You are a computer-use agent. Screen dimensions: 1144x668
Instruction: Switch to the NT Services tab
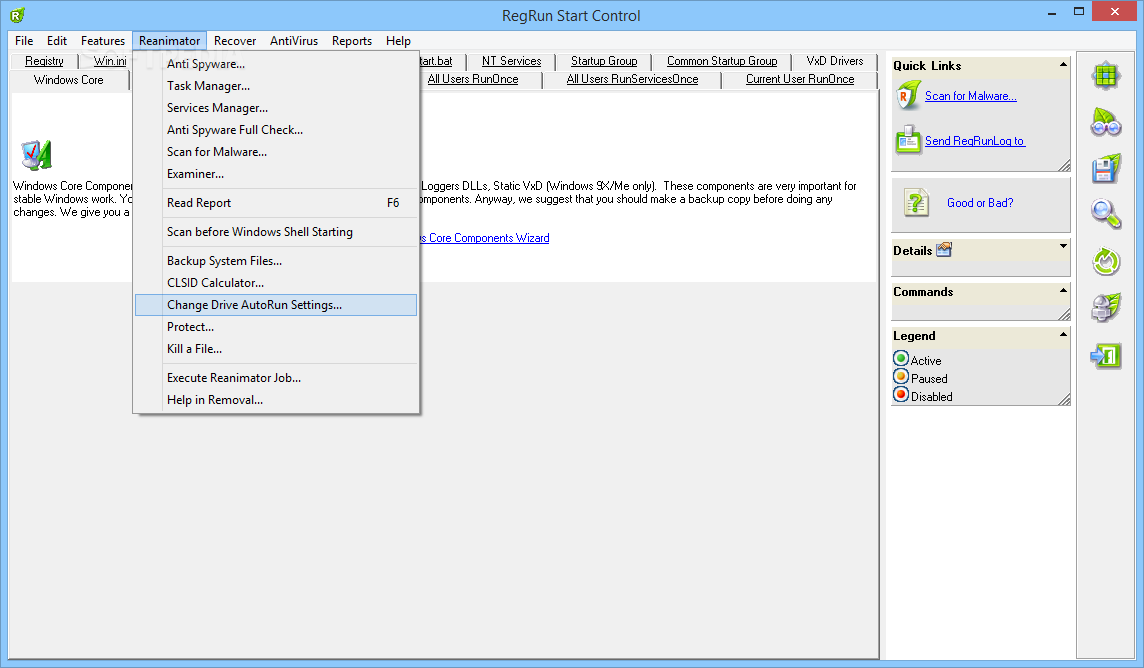pyautogui.click(x=511, y=61)
